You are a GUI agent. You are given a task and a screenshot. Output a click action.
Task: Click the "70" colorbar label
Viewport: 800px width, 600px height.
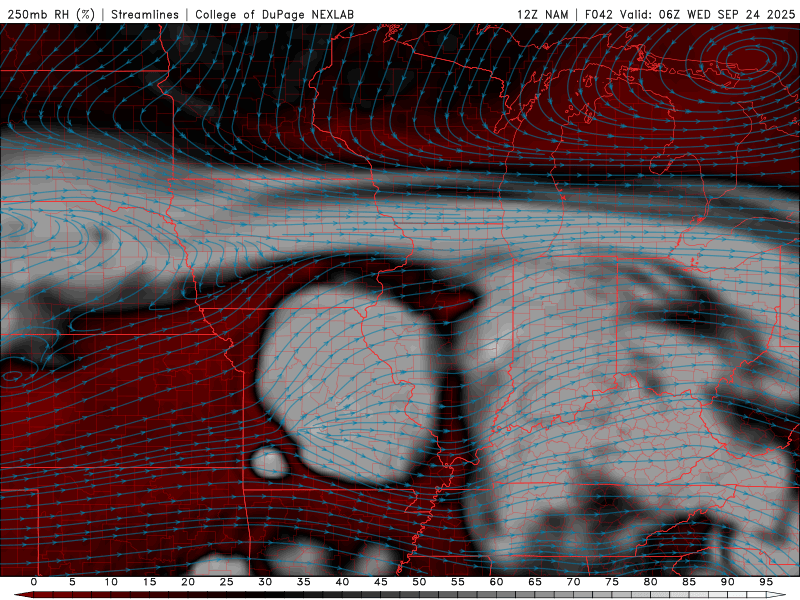573,582
